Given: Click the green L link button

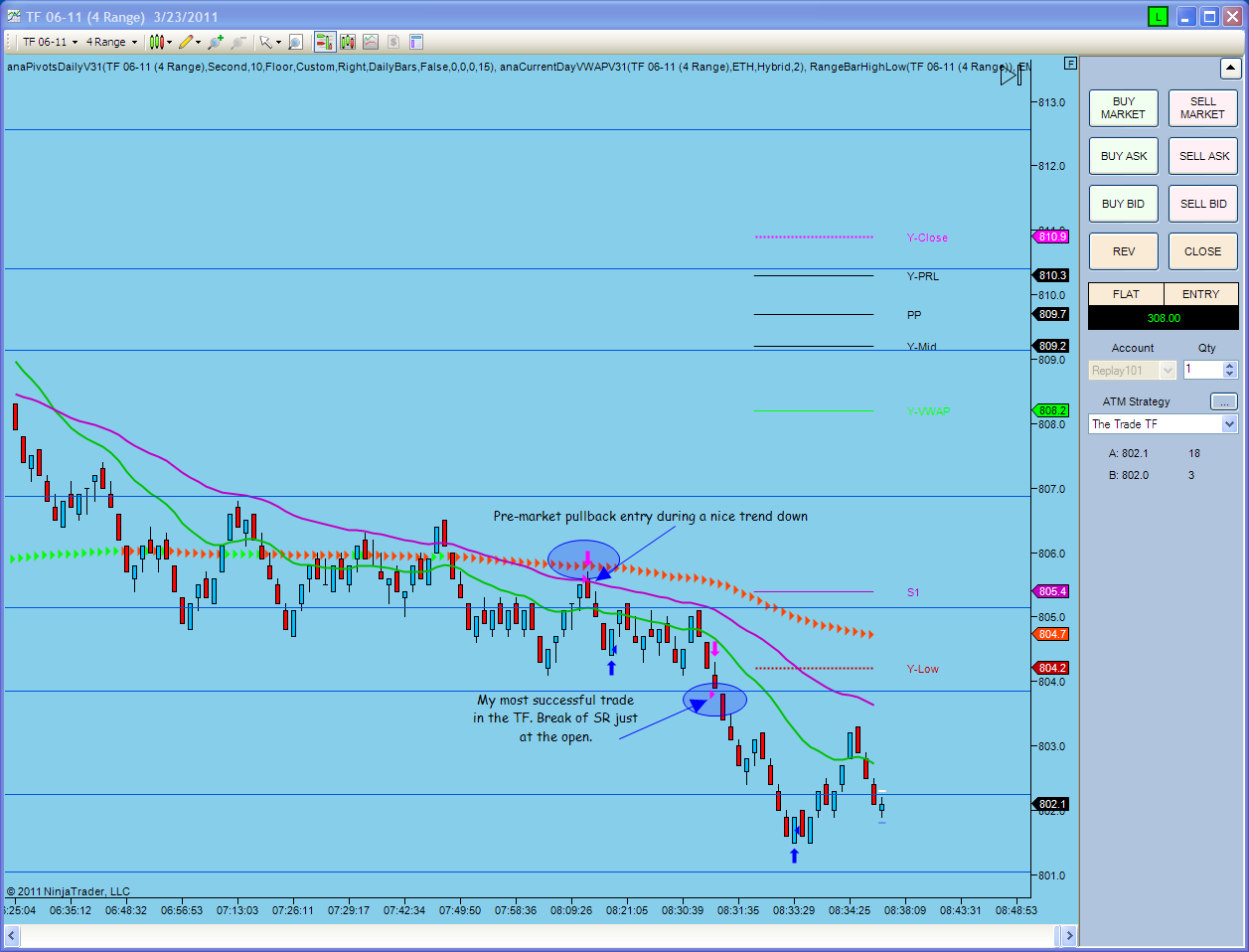Looking at the screenshot, I should 1158,16.
